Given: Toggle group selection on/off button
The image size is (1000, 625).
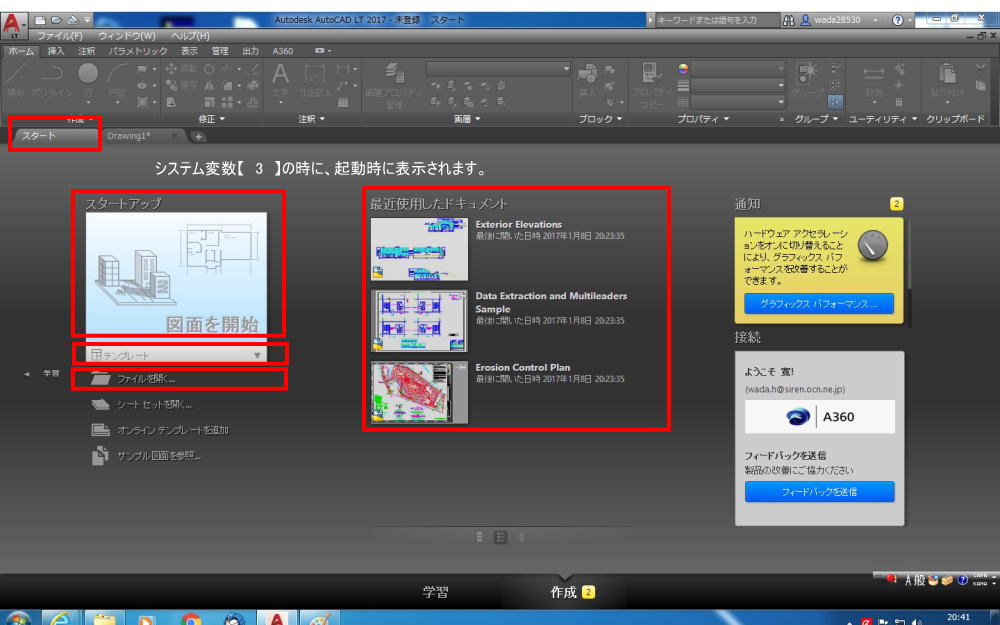Looking at the screenshot, I should click(835, 101).
